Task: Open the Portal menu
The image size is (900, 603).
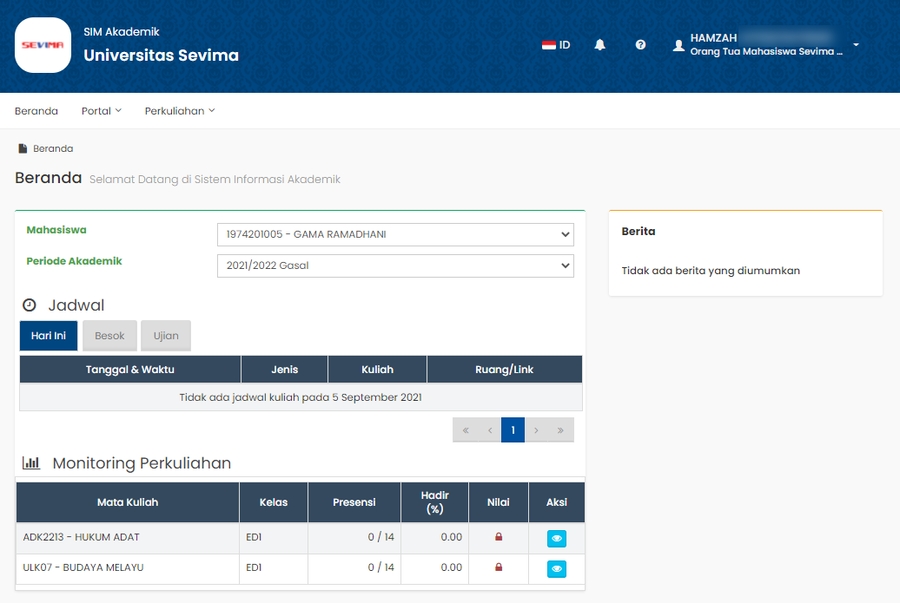Action: coord(101,111)
